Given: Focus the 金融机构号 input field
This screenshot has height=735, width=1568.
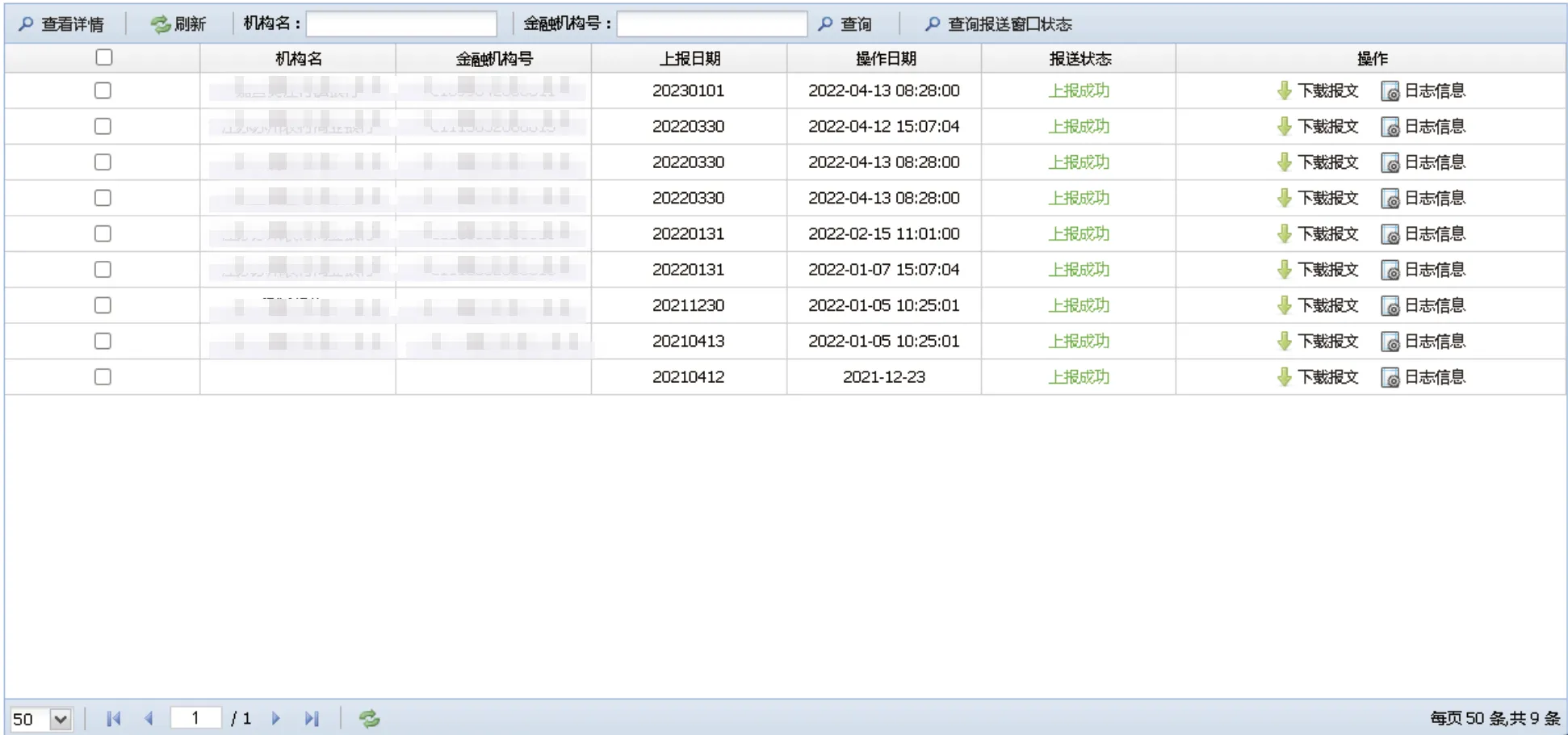Looking at the screenshot, I should 711,24.
